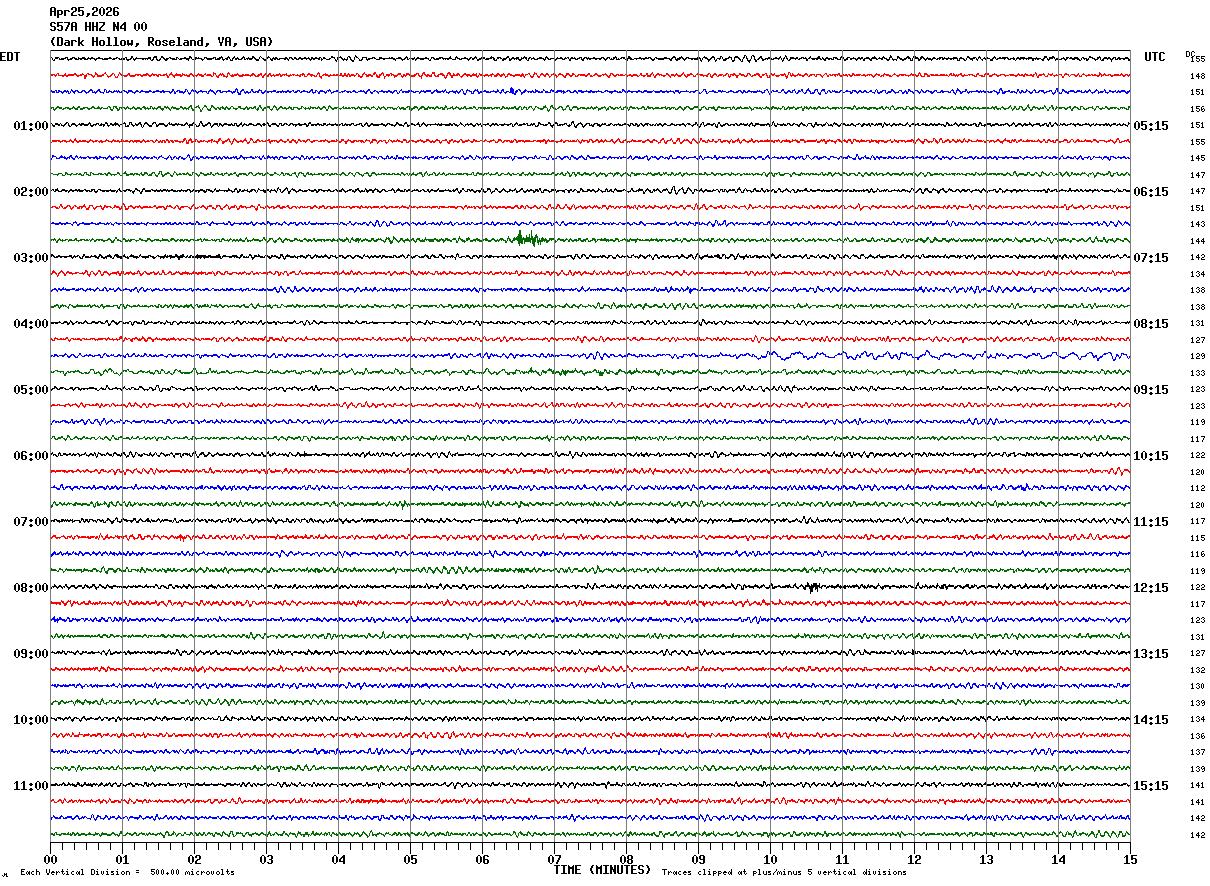Click minute 15 tick on bottom axis

[x=1130, y=859]
